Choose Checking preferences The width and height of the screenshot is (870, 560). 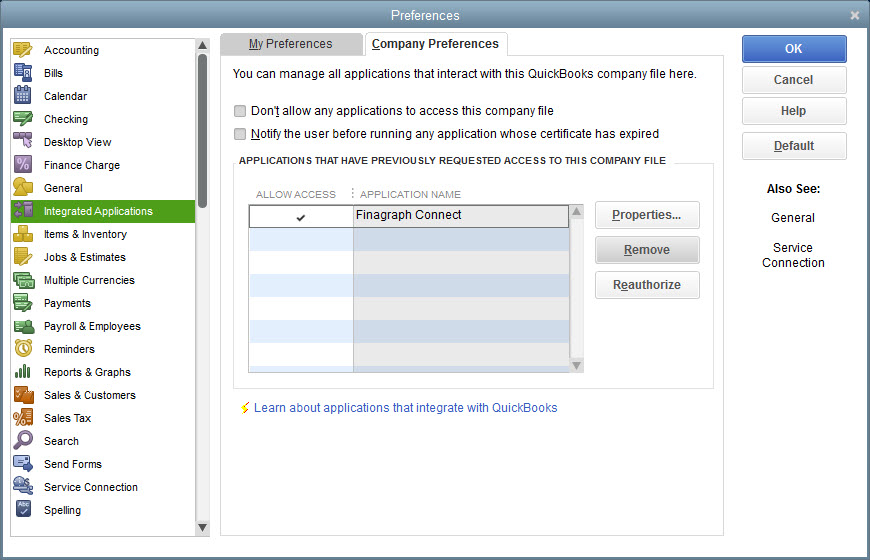tap(65, 119)
